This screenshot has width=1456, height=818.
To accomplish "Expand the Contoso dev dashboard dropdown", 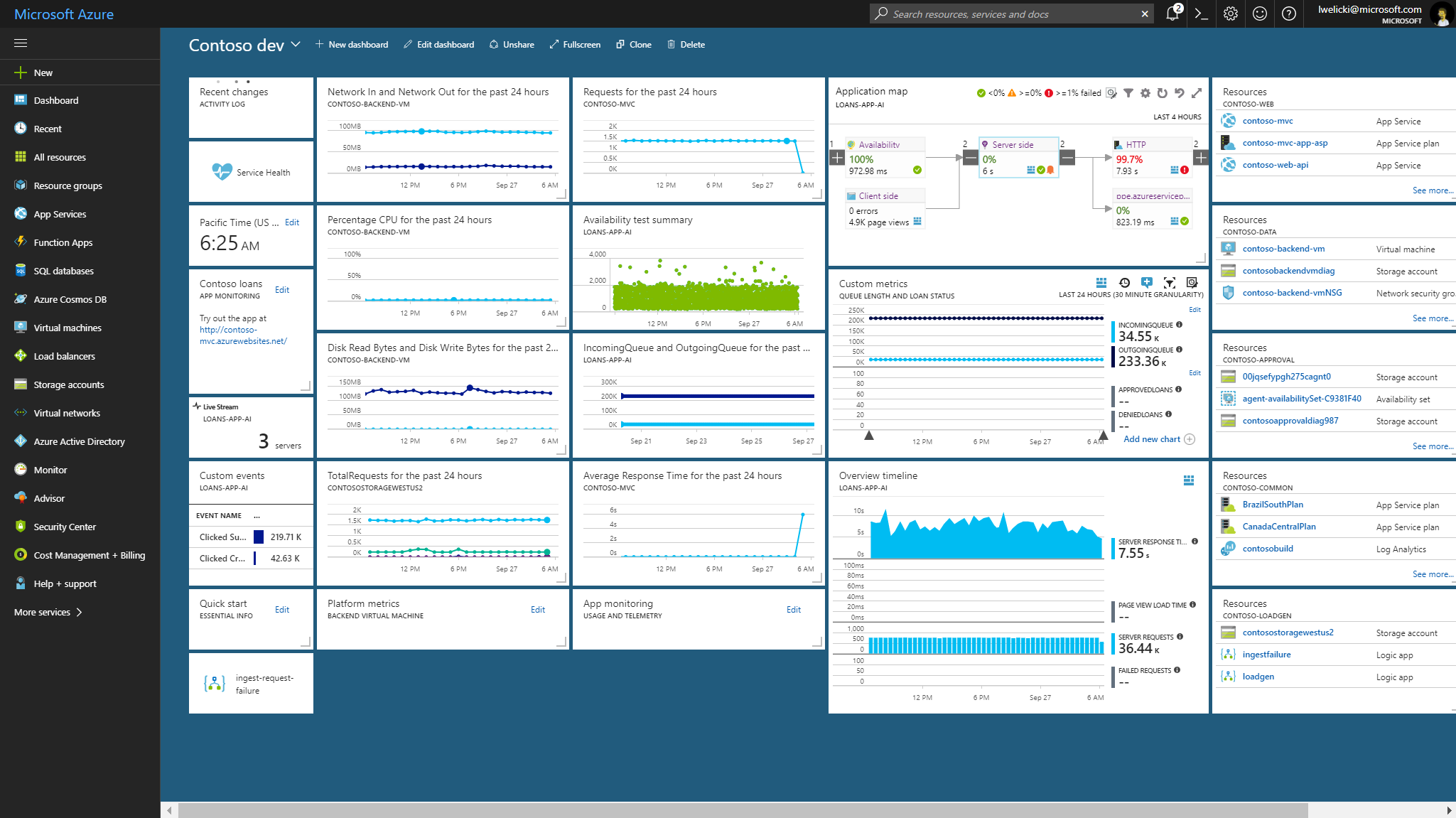I will pos(296,44).
